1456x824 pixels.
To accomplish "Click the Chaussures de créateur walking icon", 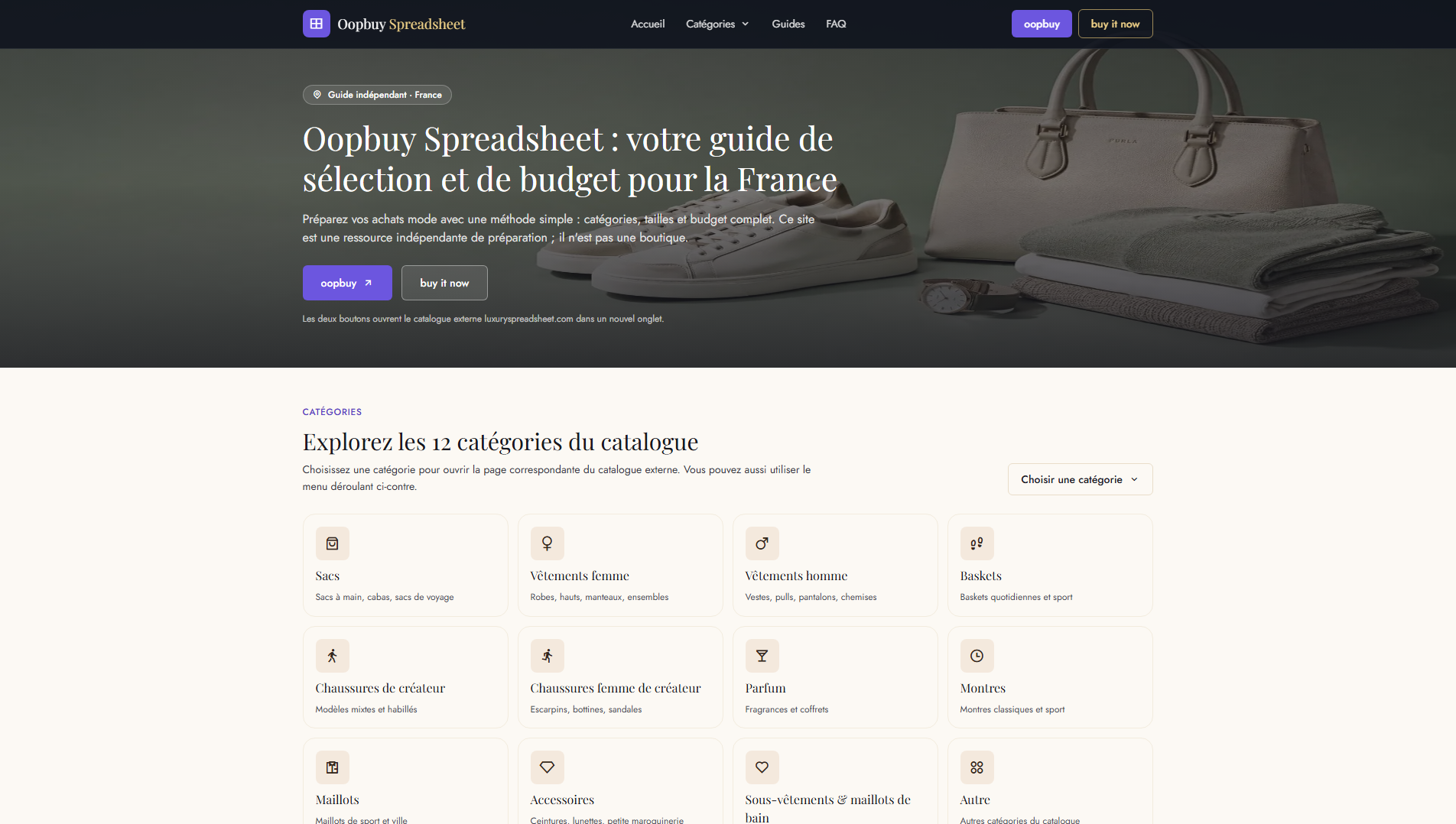I will coord(333,656).
